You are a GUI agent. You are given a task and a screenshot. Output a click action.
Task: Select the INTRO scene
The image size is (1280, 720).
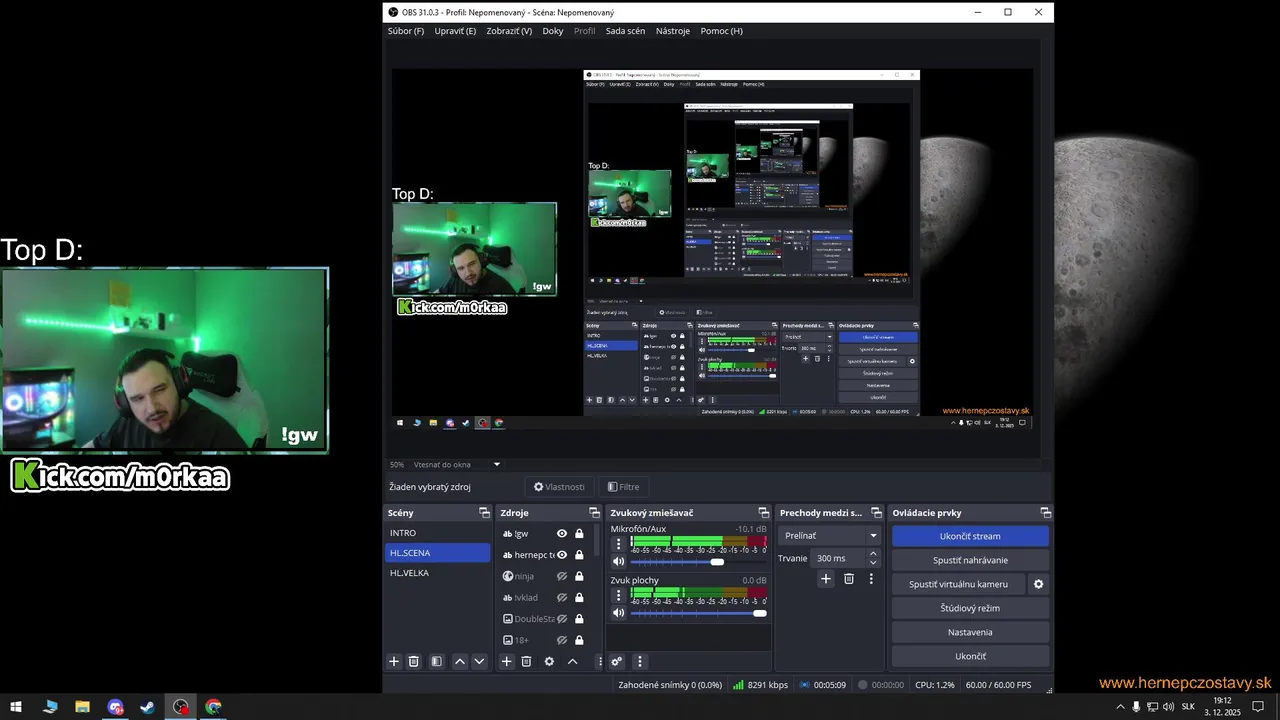pyautogui.click(x=438, y=533)
